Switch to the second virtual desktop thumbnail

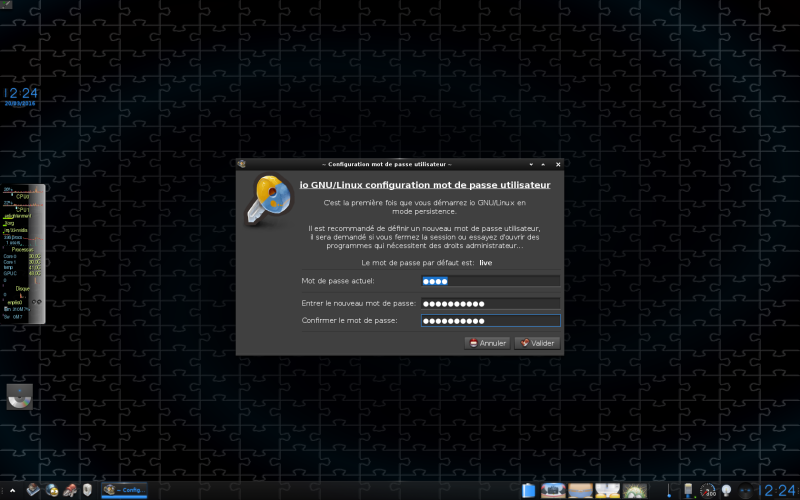pyautogui.click(x=581, y=490)
